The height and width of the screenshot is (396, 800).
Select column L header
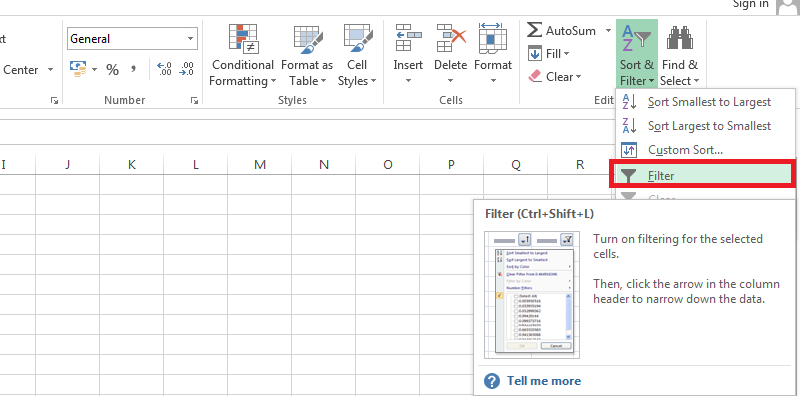pyautogui.click(x=195, y=165)
